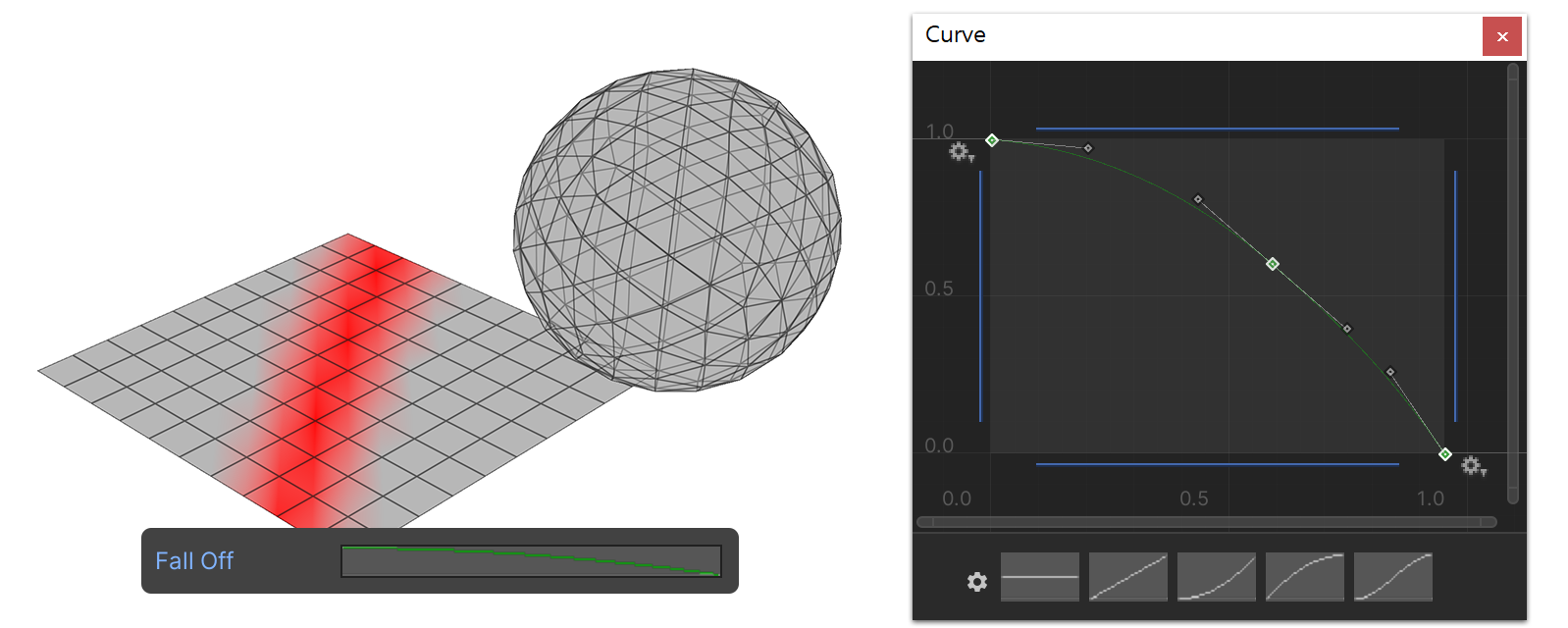Open the curve presets gear menu
The height and width of the screenshot is (628, 1568).
point(976,582)
